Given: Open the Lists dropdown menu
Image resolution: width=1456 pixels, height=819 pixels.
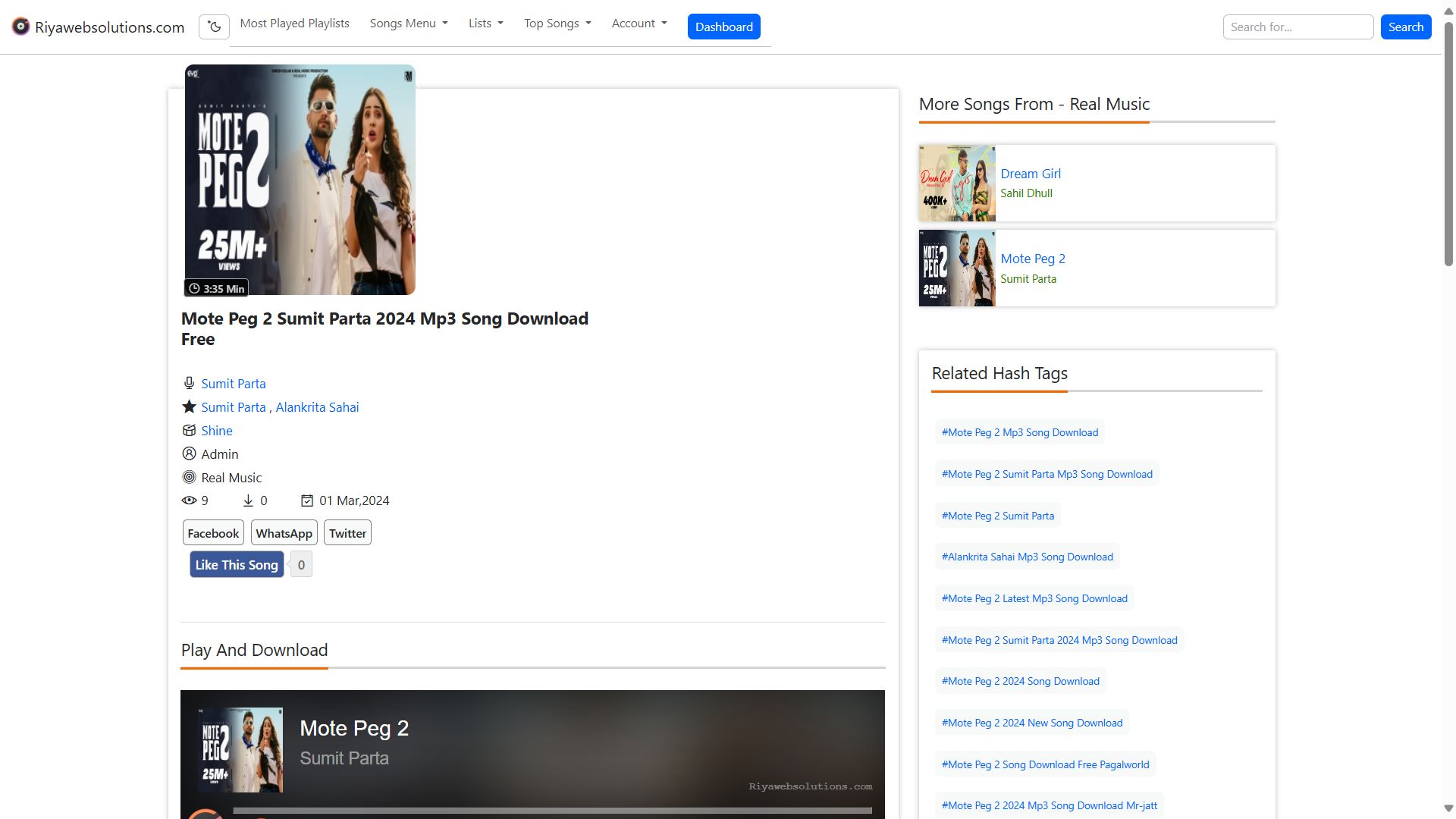Looking at the screenshot, I should point(485,24).
